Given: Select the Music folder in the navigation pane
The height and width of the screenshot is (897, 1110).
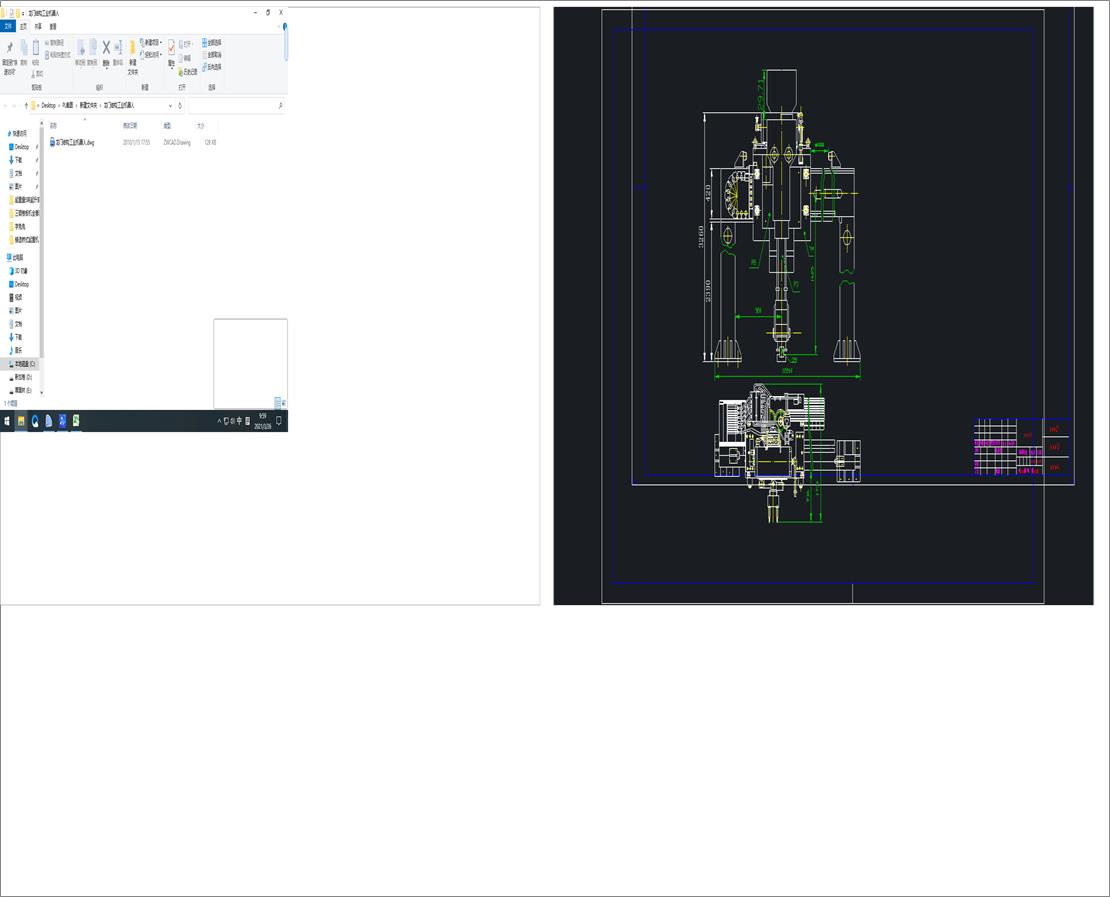Looking at the screenshot, I should pos(18,350).
